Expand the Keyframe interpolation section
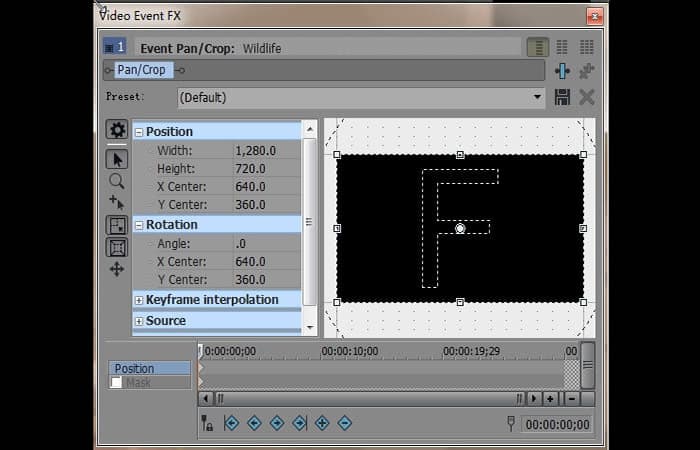700x450 pixels. [x=139, y=300]
